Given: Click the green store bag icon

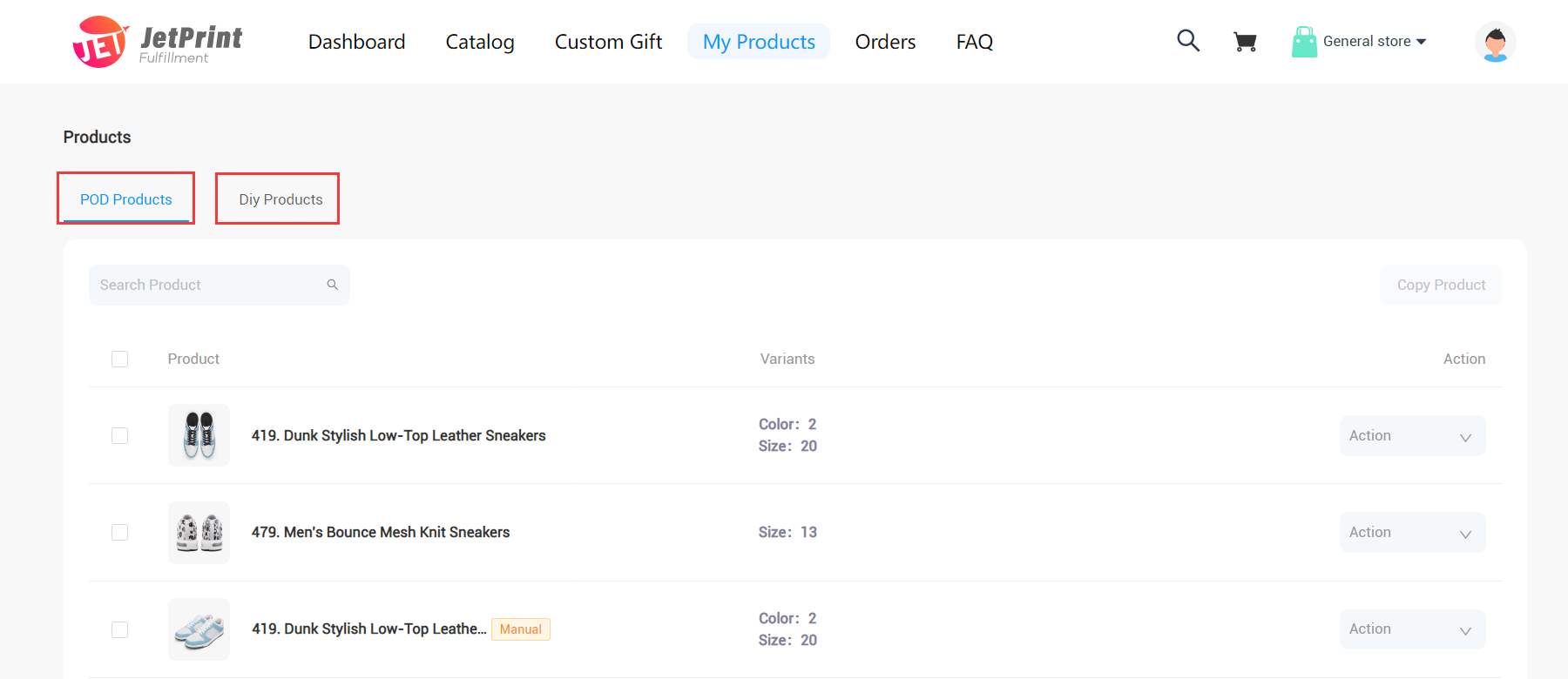Looking at the screenshot, I should (x=1304, y=42).
